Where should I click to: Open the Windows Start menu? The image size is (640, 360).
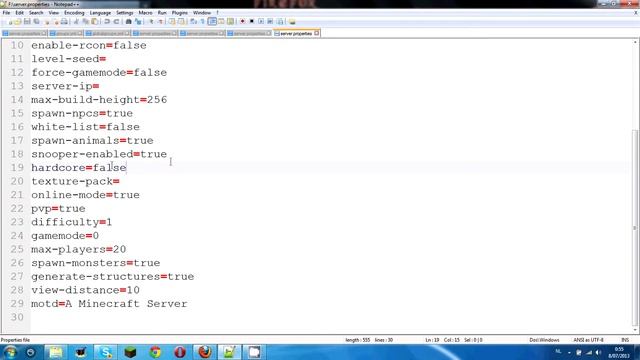pos(10,352)
